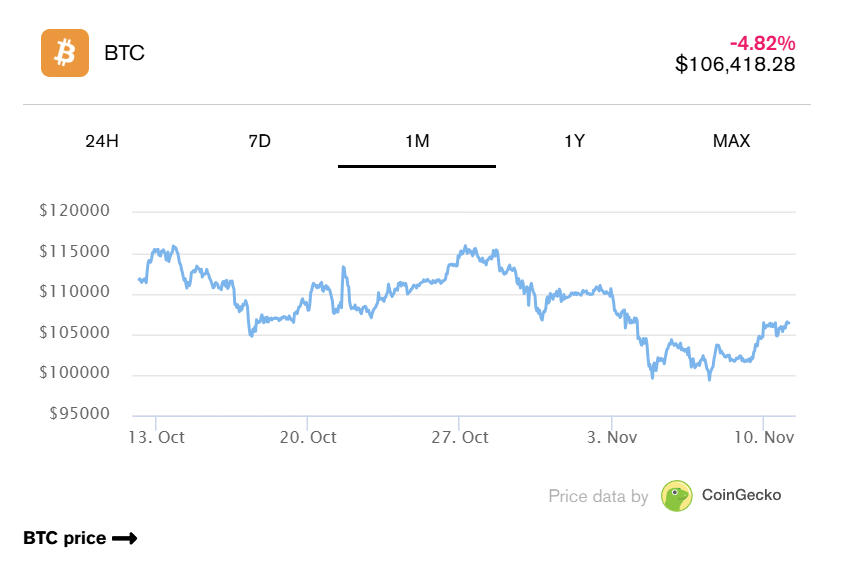Screen dimensions: 860x563
Task: Show the 1Y price history
Action: pyautogui.click(x=574, y=141)
